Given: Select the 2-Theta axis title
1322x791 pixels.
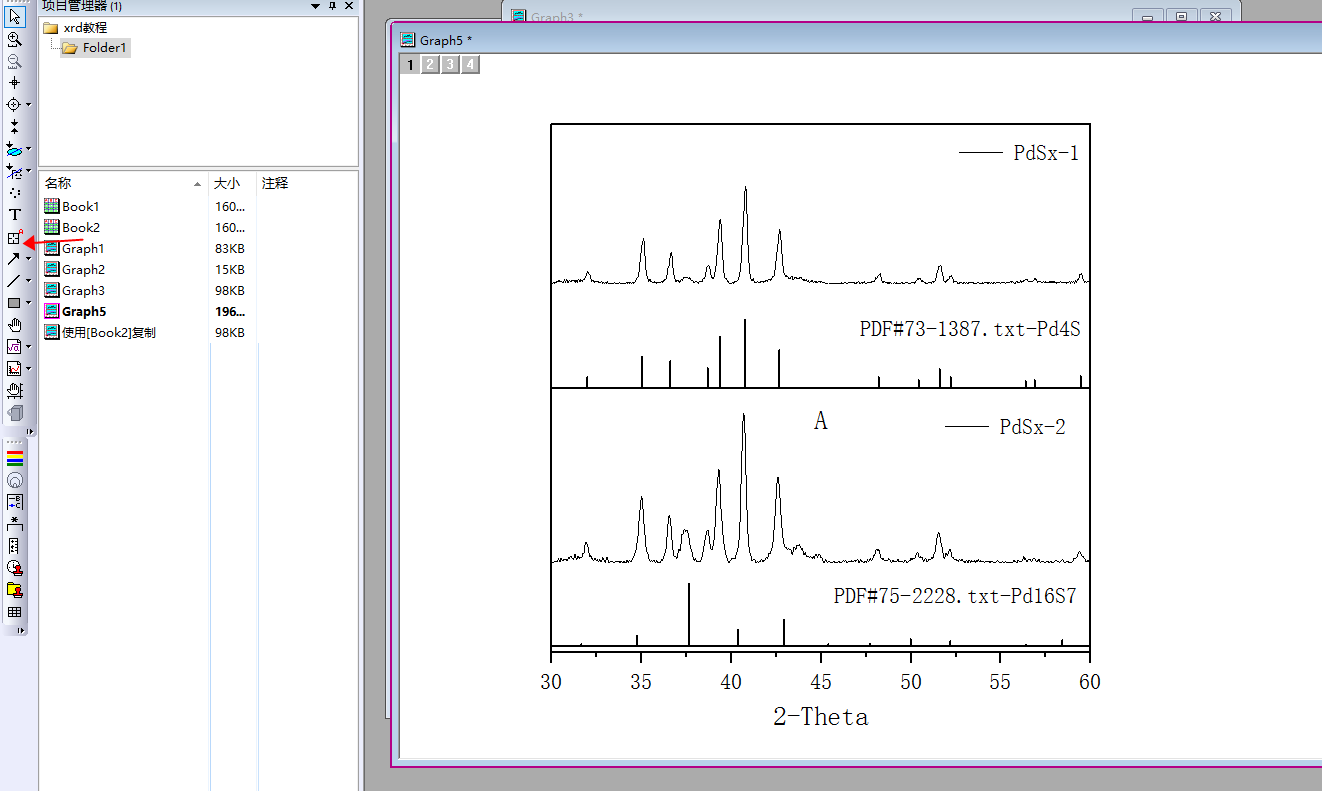Looking at the screenshot, I should click(821, 717).
